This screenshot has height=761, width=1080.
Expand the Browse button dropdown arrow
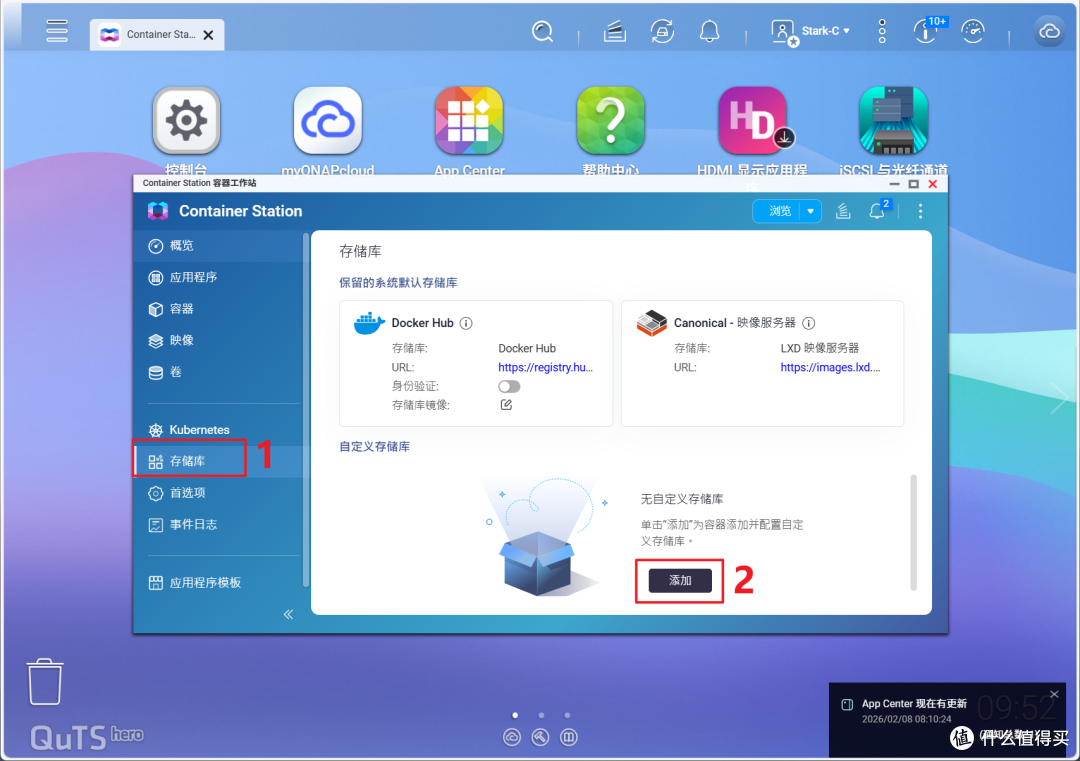coord(811,211)
